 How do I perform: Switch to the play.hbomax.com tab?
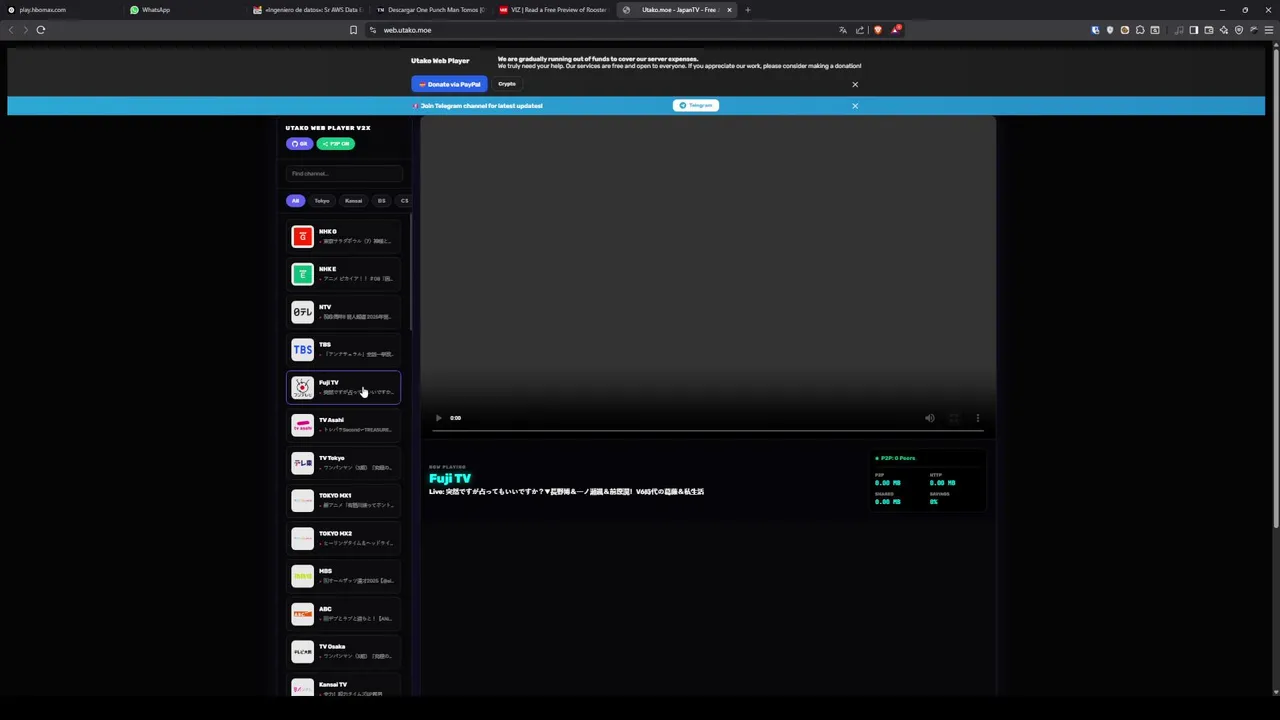60,10
